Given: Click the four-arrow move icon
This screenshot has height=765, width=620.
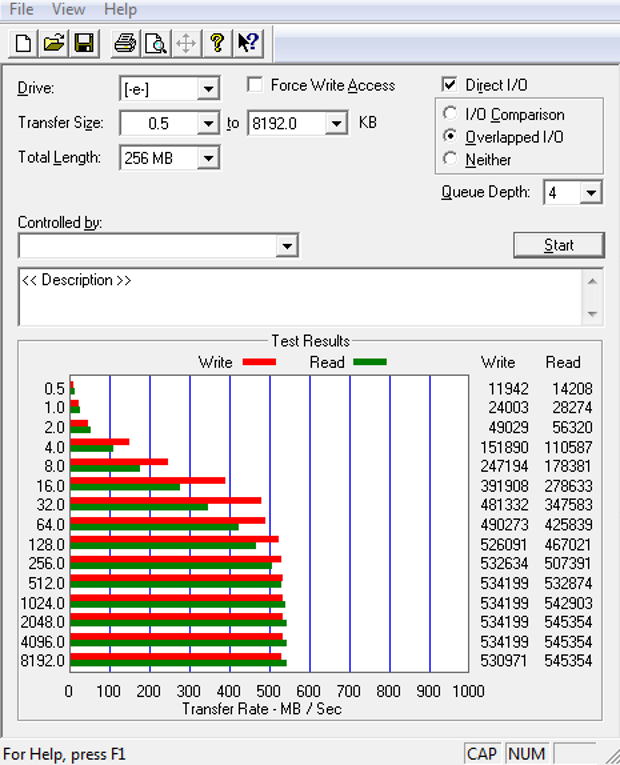Looking at the screenshot, I should (186, 43).
